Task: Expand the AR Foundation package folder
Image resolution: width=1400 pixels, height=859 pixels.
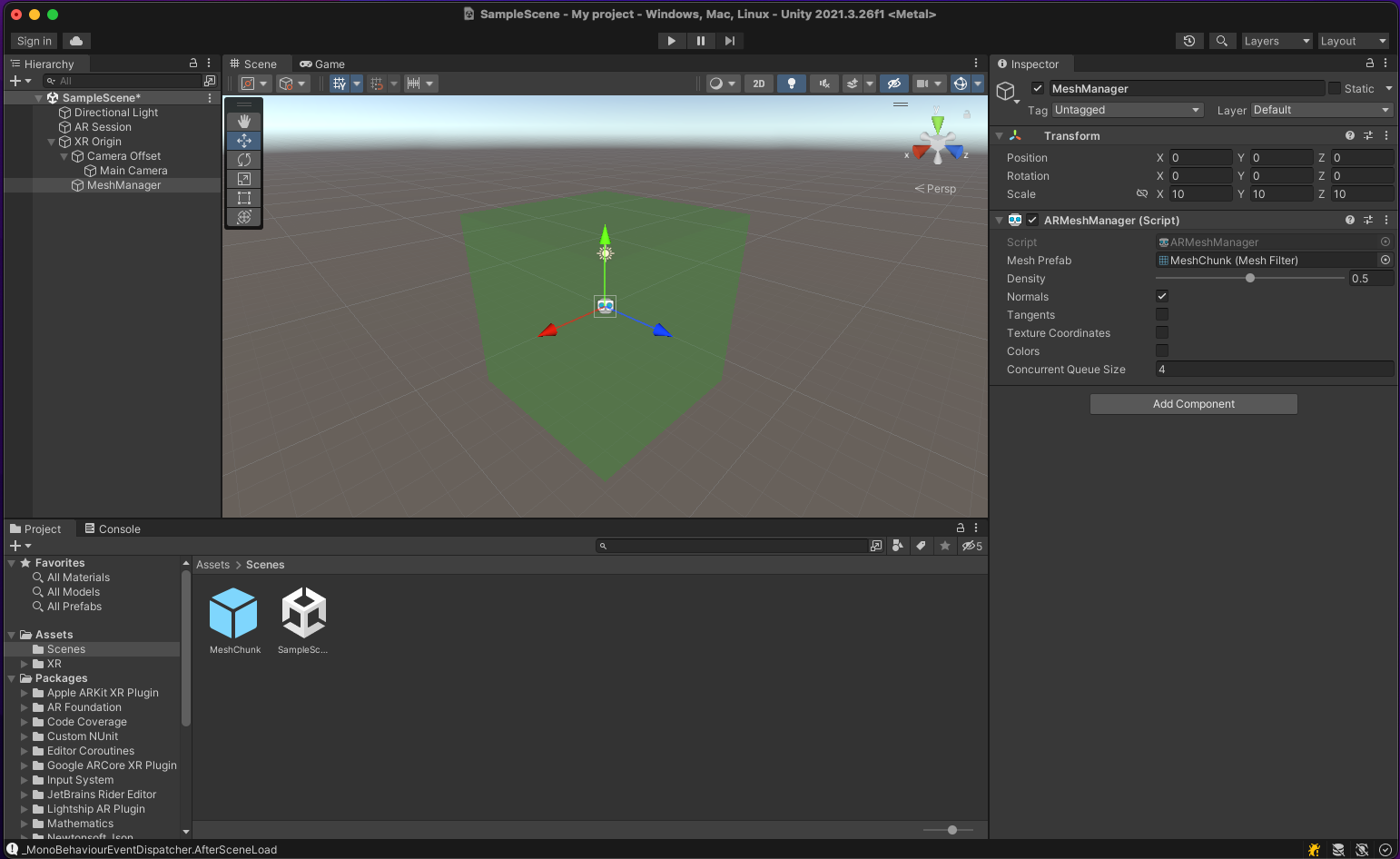Action: pyautogui.click(x=25, y=707)
